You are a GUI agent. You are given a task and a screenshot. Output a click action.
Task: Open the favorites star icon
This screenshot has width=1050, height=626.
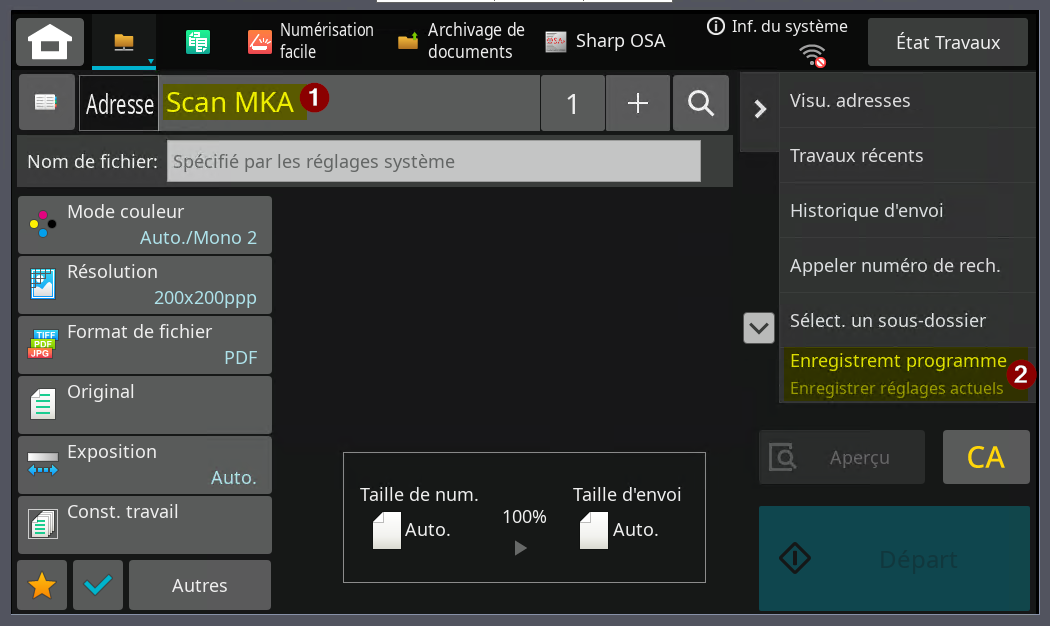coord(42,585)
